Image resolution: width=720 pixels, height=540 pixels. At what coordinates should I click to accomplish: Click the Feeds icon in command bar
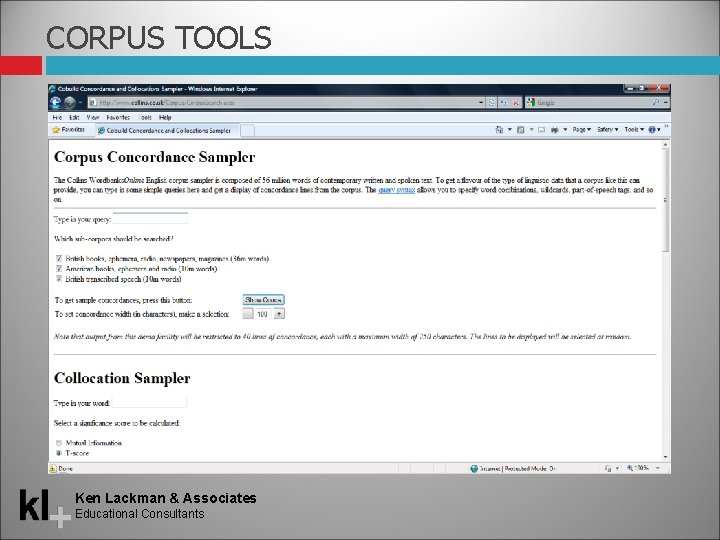click(521, 130)
